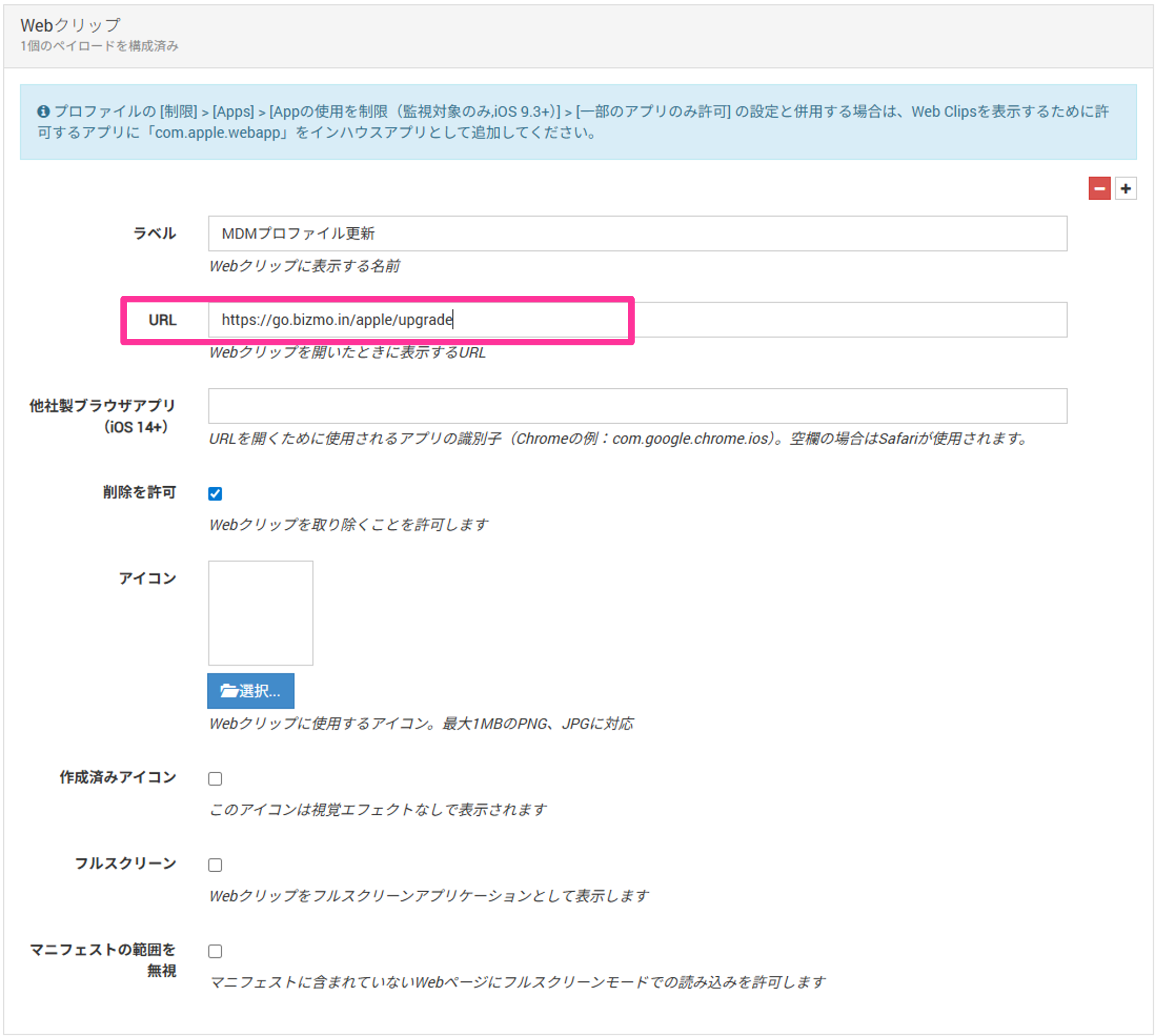Click the フルスクリーン label text
The height and width of the screenshot is (1036, 1155).
click(126, 863)
